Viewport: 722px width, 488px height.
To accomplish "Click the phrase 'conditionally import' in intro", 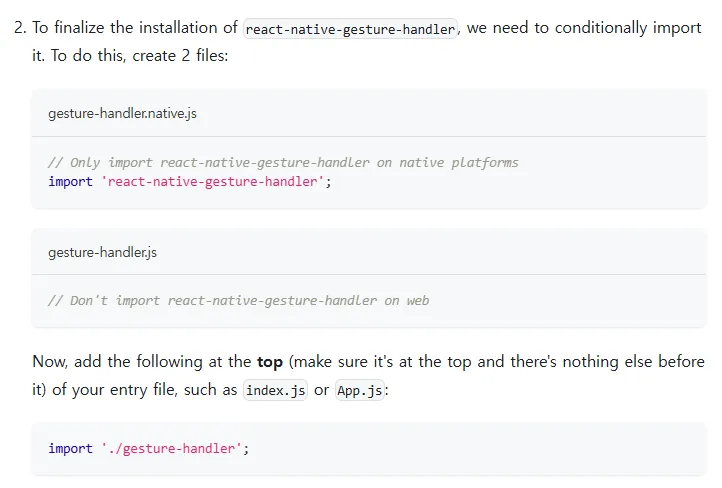I will pos(628,28).
